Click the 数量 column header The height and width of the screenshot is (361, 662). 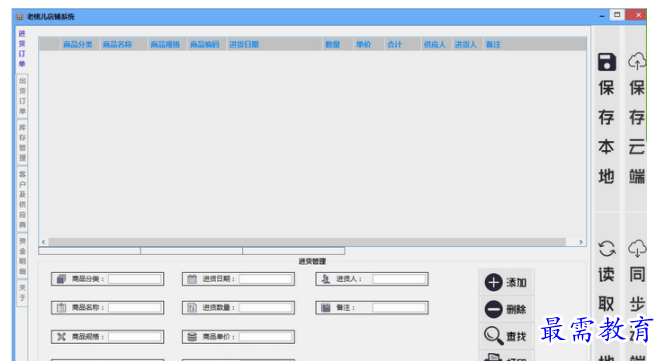click(x=338, y=44)
